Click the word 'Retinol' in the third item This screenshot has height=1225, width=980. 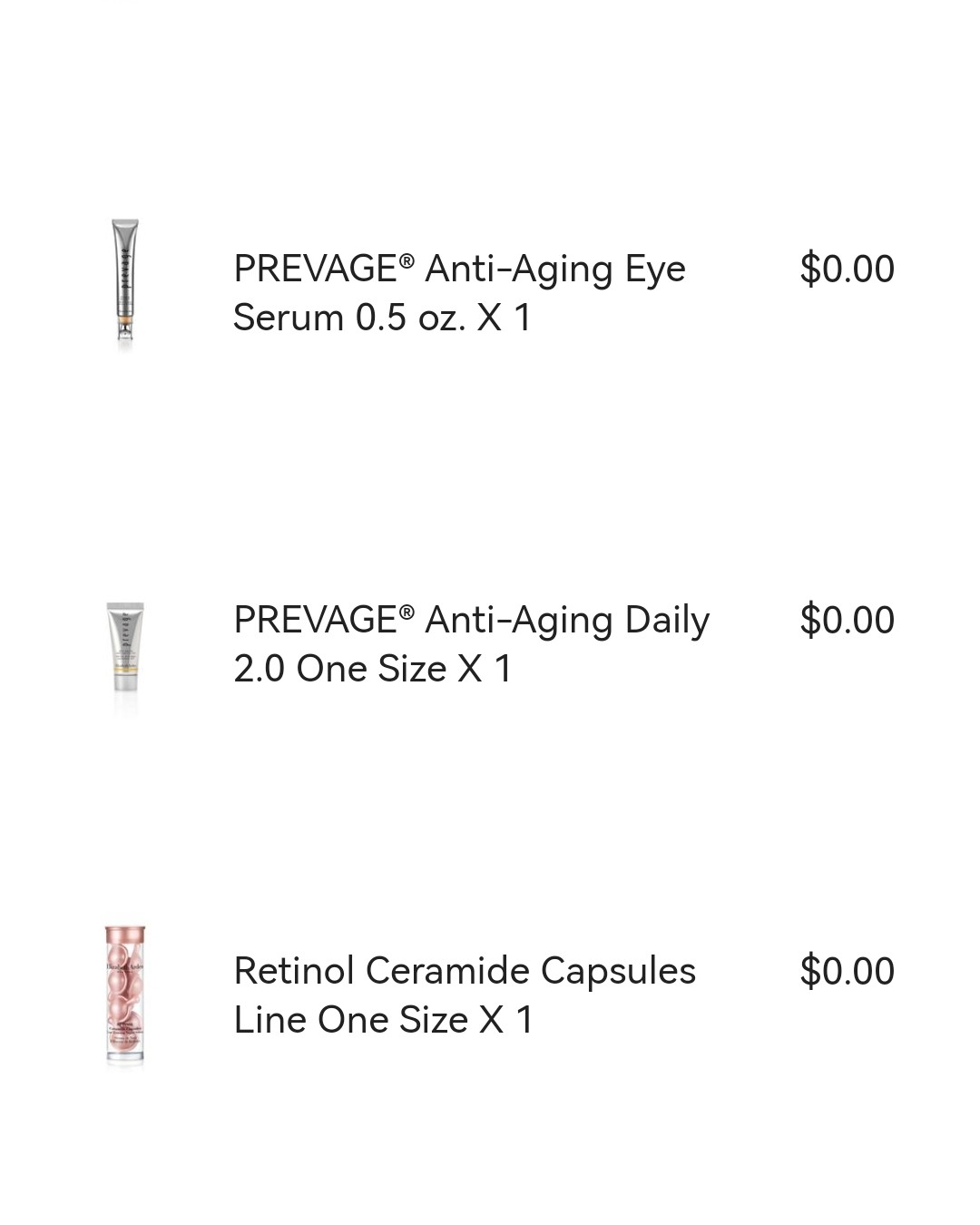(294, 972)
